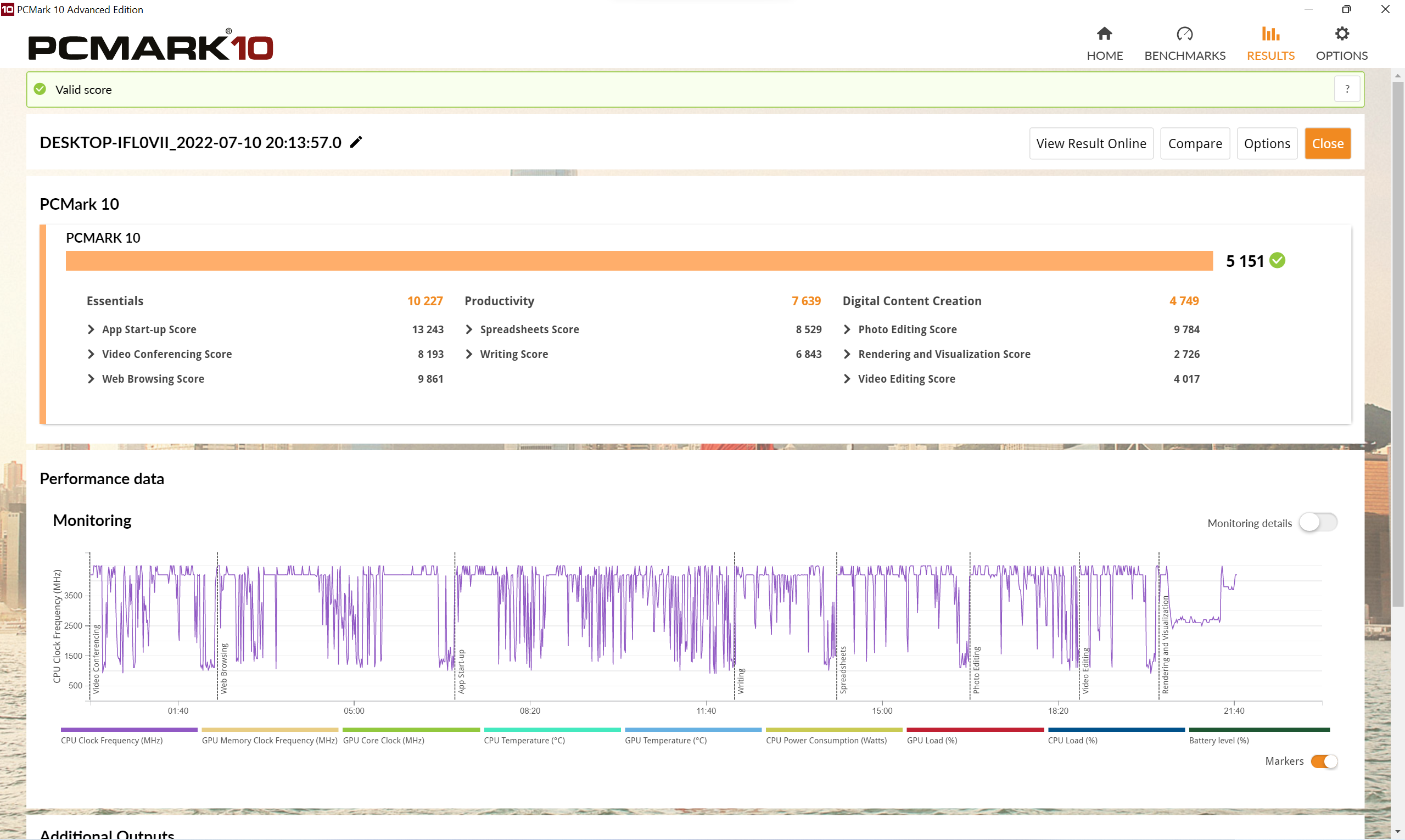This screenshot has width=1405, height=840.
Task: Click the question mark help icon
Action: (1347, 89)
